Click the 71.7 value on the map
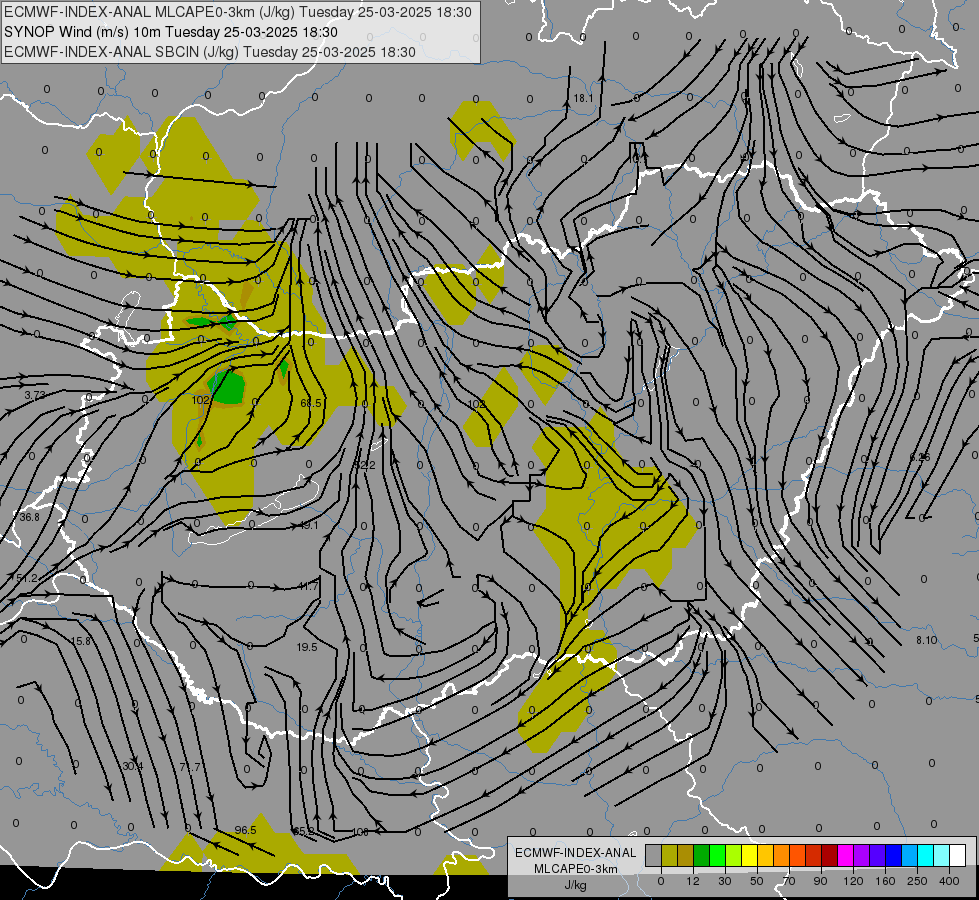Image resolution: width=979 pixels, height=900 pixels. (x=190, y=766)
